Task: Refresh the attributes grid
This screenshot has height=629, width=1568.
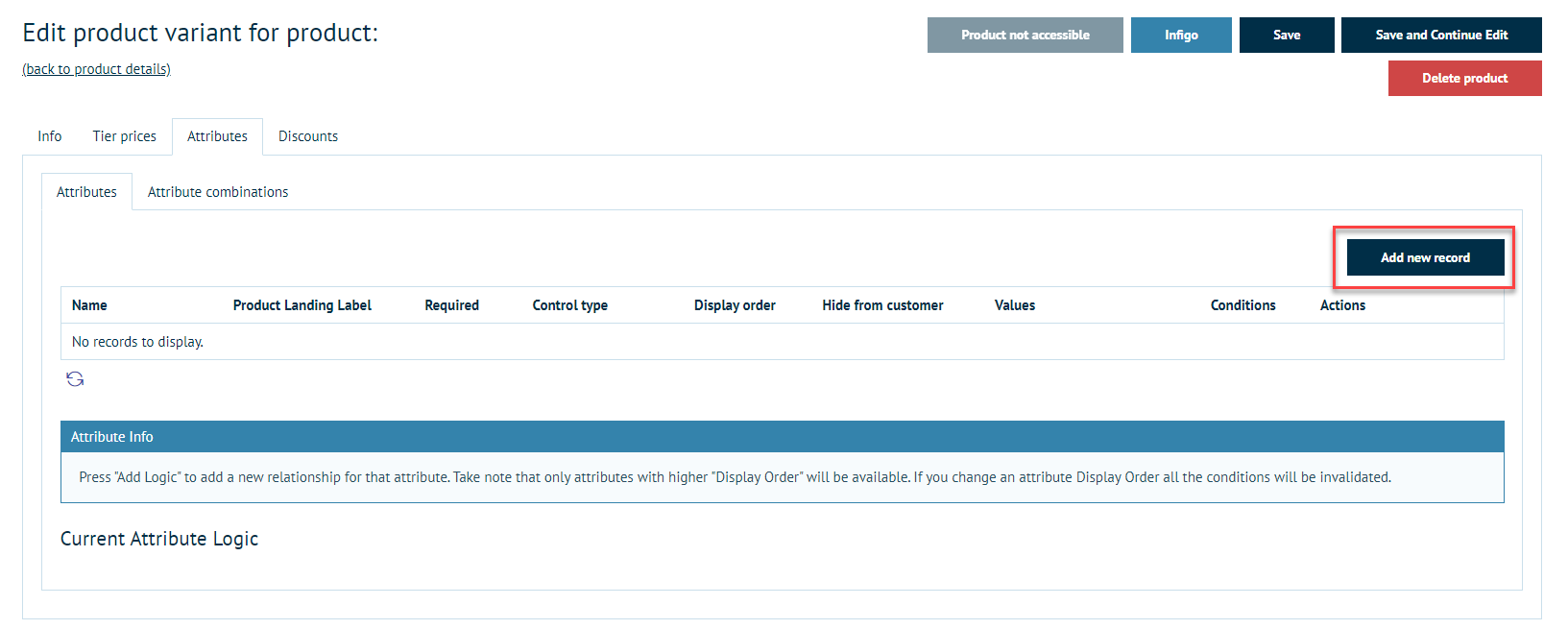Action: (x=75, y=379)
